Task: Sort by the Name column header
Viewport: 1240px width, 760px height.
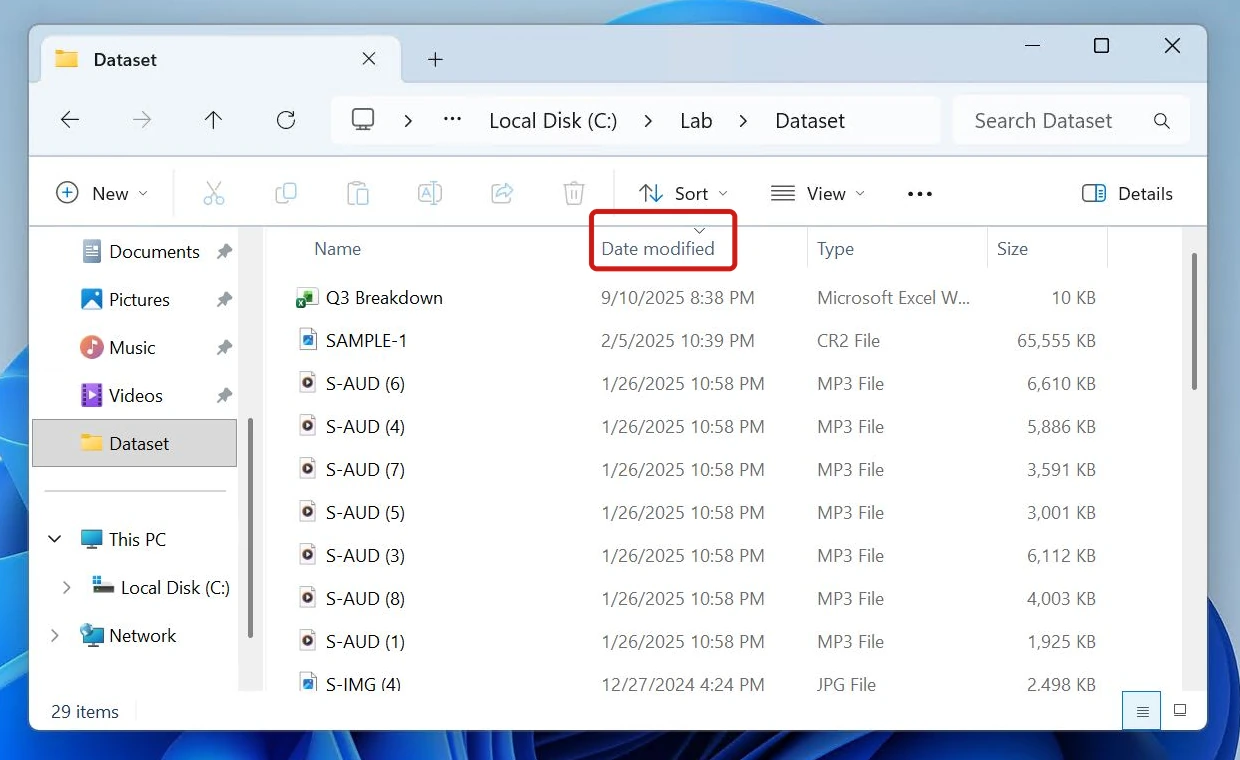Action: 337,249
